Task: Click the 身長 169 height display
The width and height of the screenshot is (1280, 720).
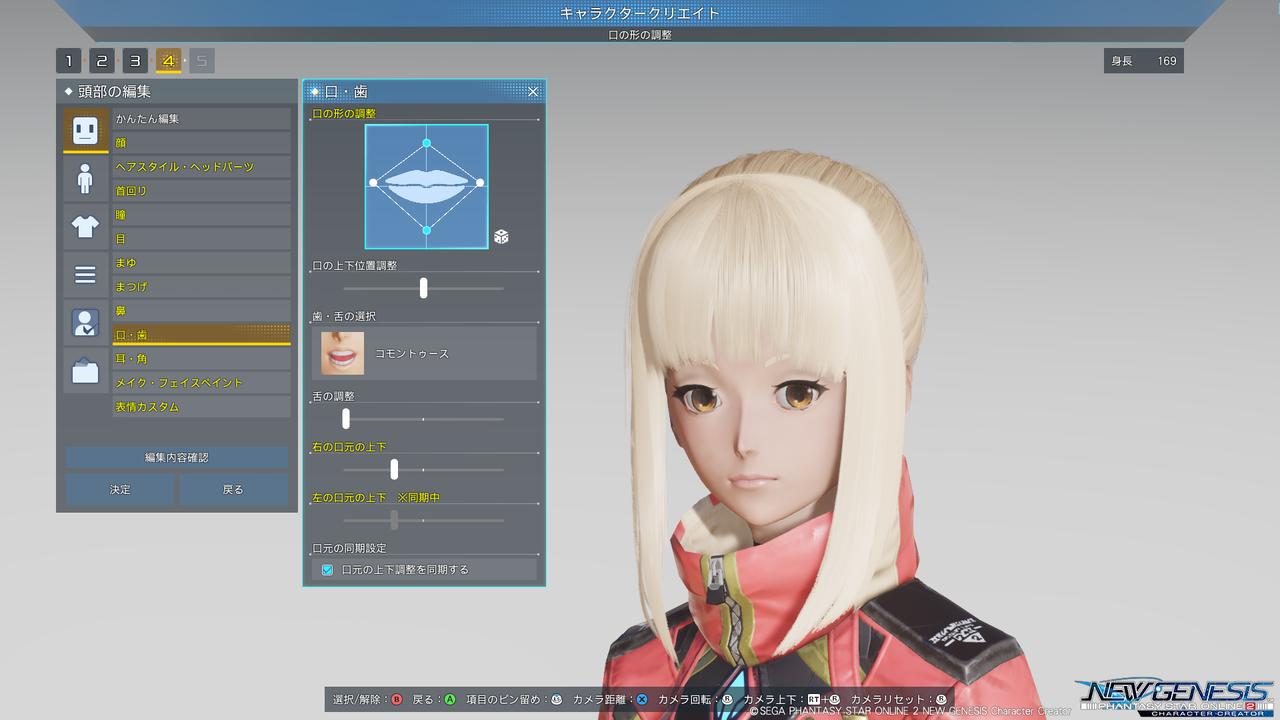Action: (1144, 61)
